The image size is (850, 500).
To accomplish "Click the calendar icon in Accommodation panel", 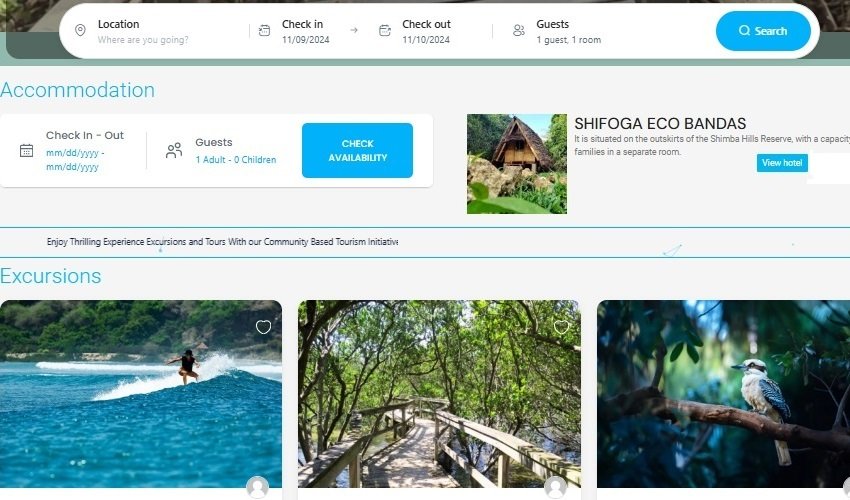I will pyautogui.click(x=27, y=151).
